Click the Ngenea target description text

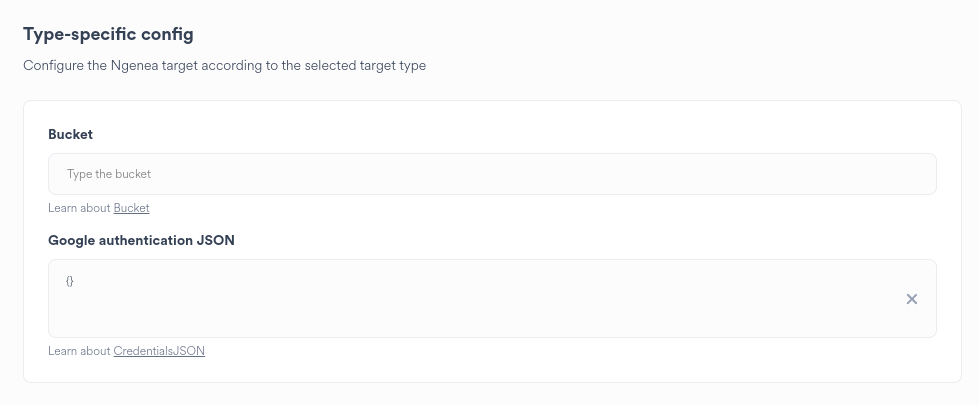pyautogui.click(x=224, y=66)
